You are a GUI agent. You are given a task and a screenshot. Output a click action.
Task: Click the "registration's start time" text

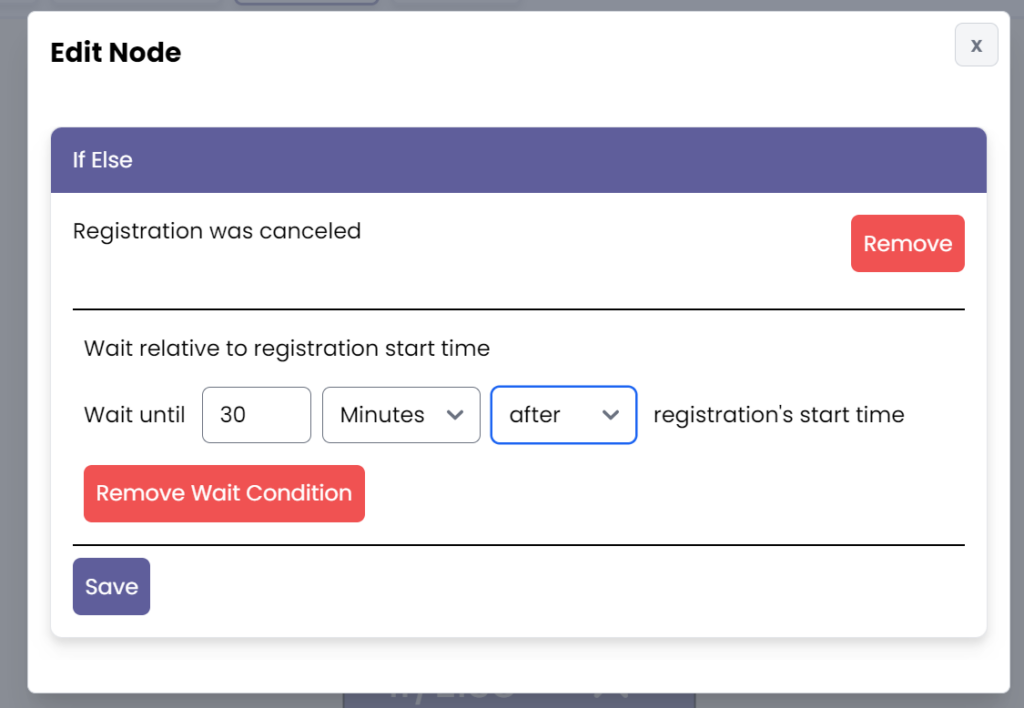click(778, 415)
